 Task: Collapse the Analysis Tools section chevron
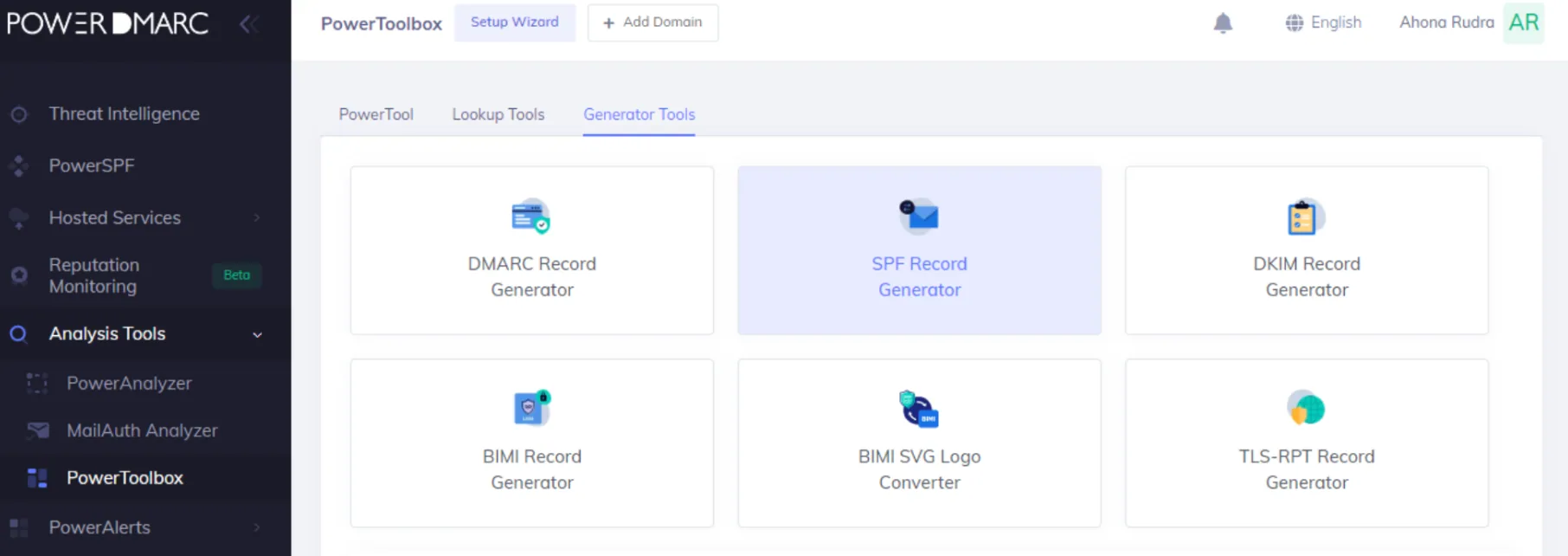[x=257, y=334]
